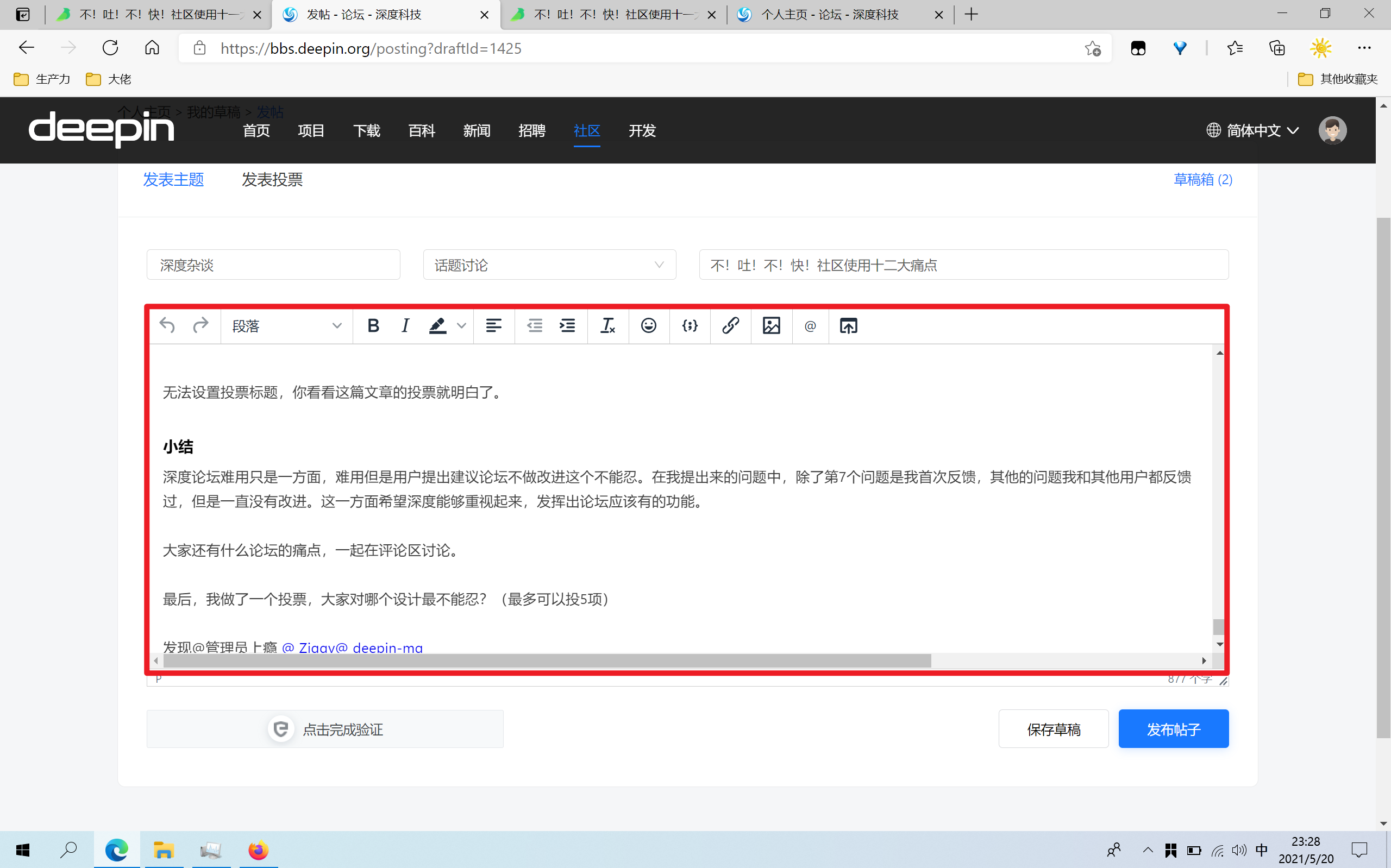Click the insert link icon
The height and width of the screenshot is (868, 1391).
pyautogui.click(x=730, y=326)
